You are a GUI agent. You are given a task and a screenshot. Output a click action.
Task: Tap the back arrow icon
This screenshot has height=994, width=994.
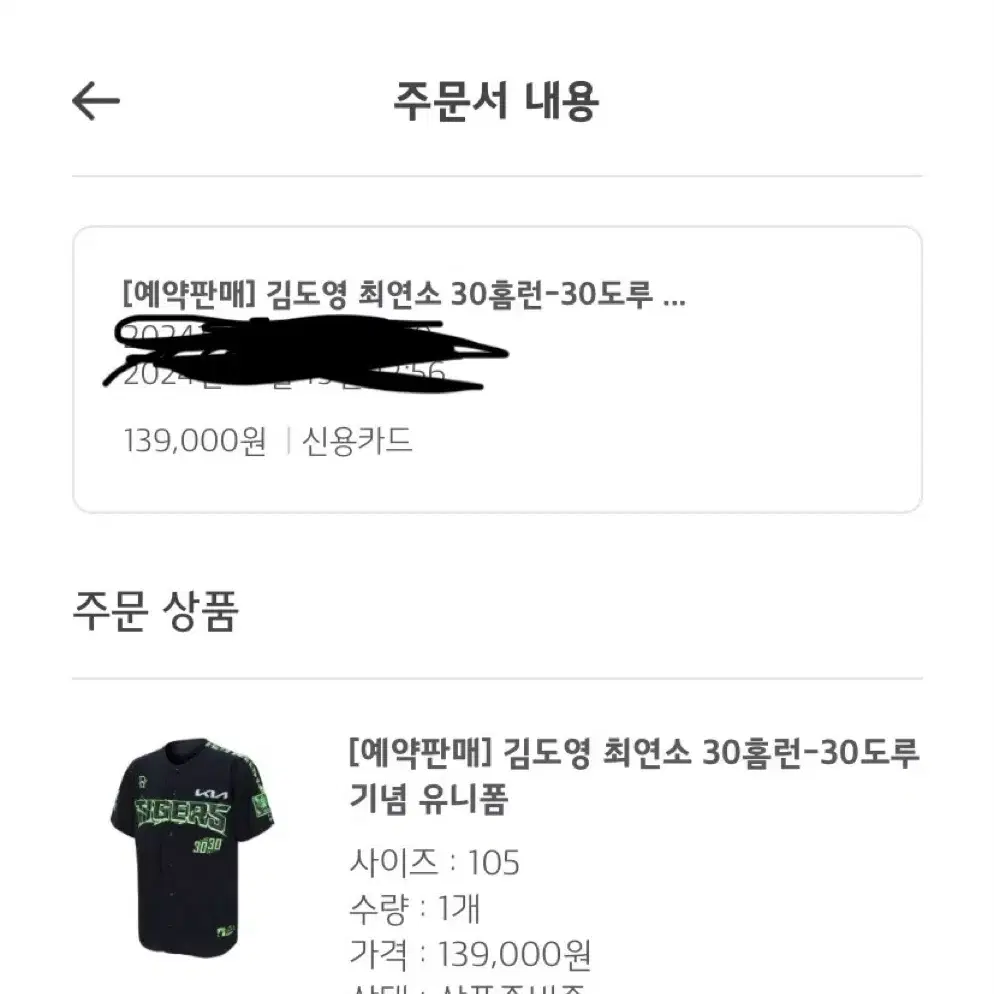click(96, 101)
